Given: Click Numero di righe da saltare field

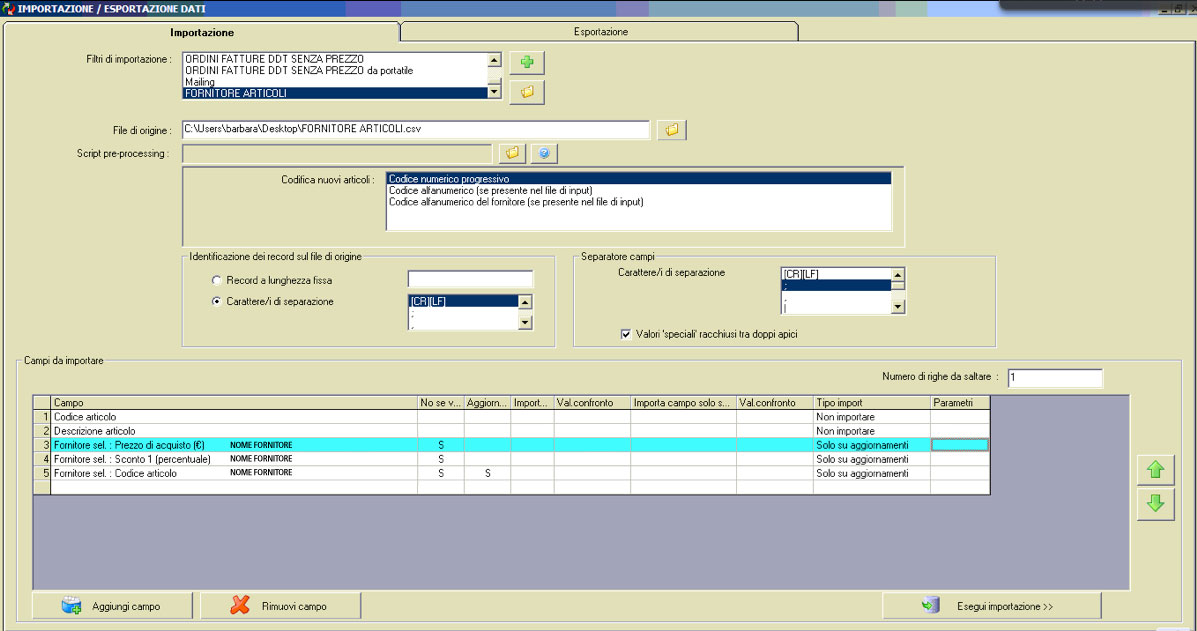Looking at the screenshot, I should 1055,377.
